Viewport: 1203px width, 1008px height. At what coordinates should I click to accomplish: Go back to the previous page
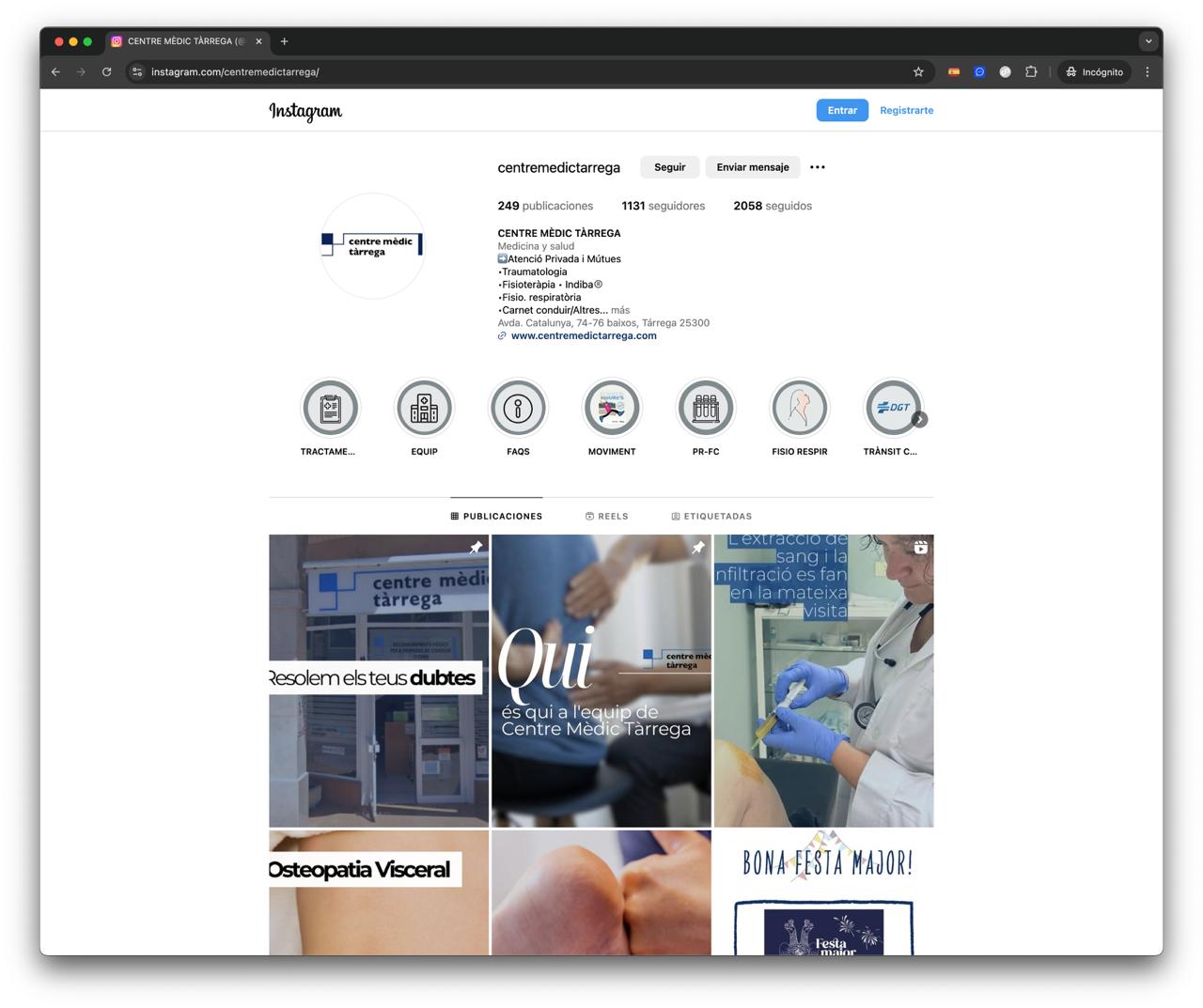point(55,71)
